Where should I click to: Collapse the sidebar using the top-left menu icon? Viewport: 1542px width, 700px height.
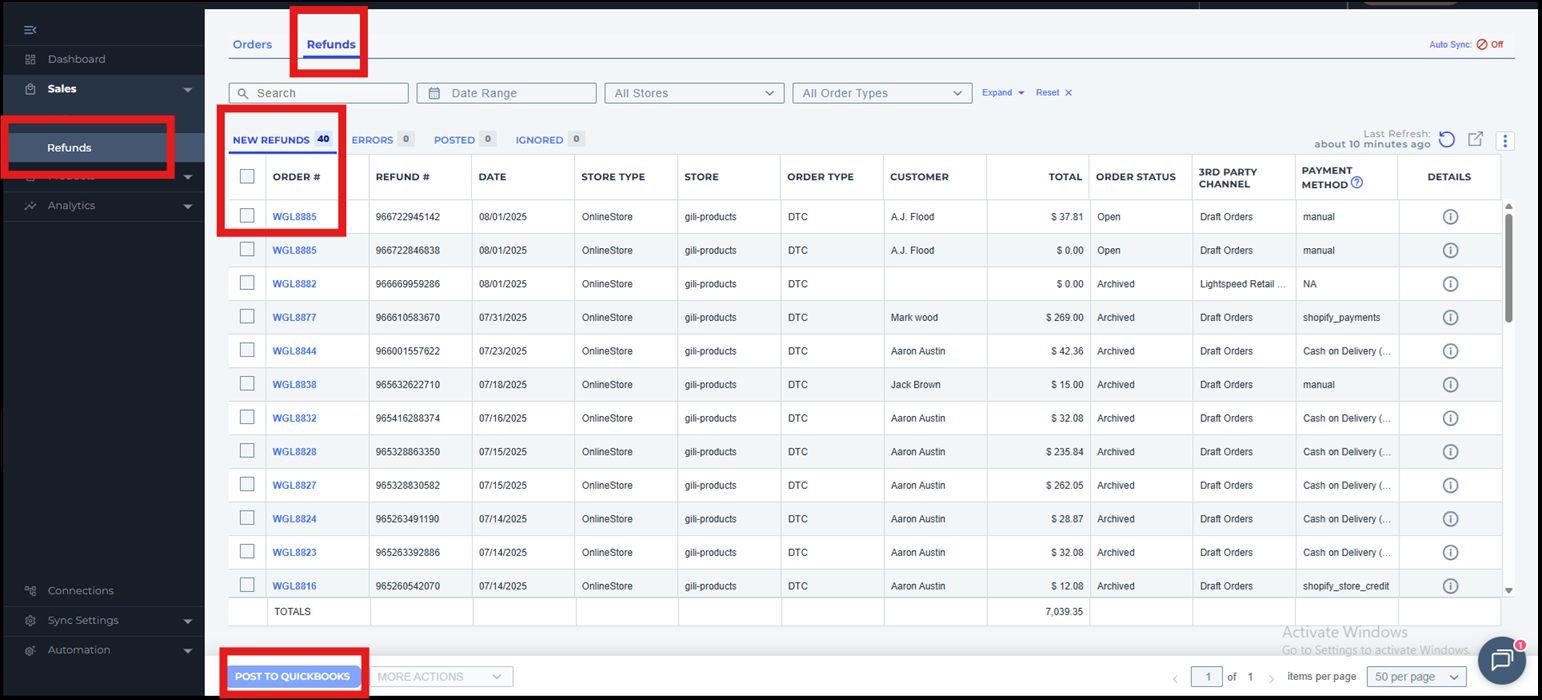pyautogui.click(x=30, y=30)
